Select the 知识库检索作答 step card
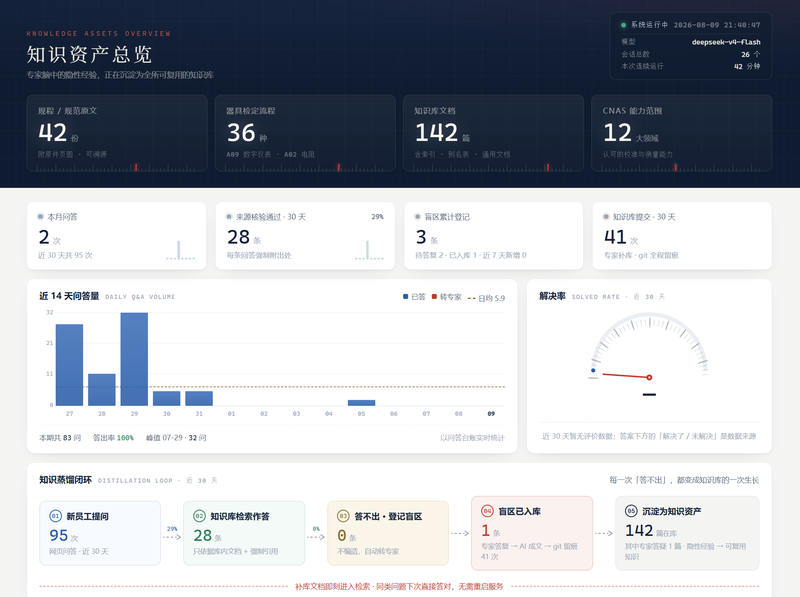 [244, 533]
